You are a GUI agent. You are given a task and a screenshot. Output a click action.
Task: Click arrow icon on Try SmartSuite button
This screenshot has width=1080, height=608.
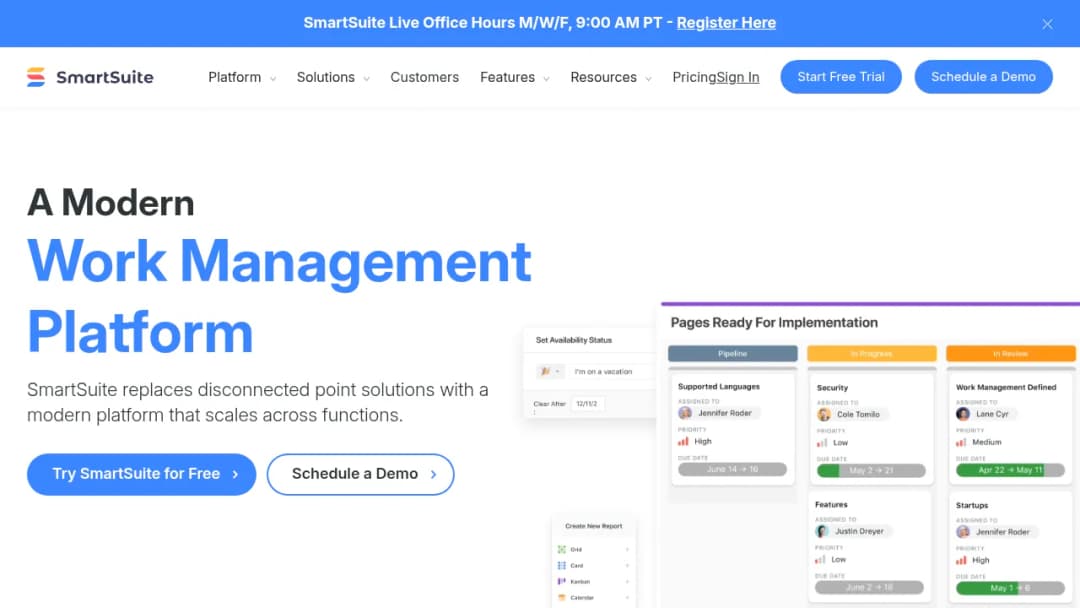[235, 474]
